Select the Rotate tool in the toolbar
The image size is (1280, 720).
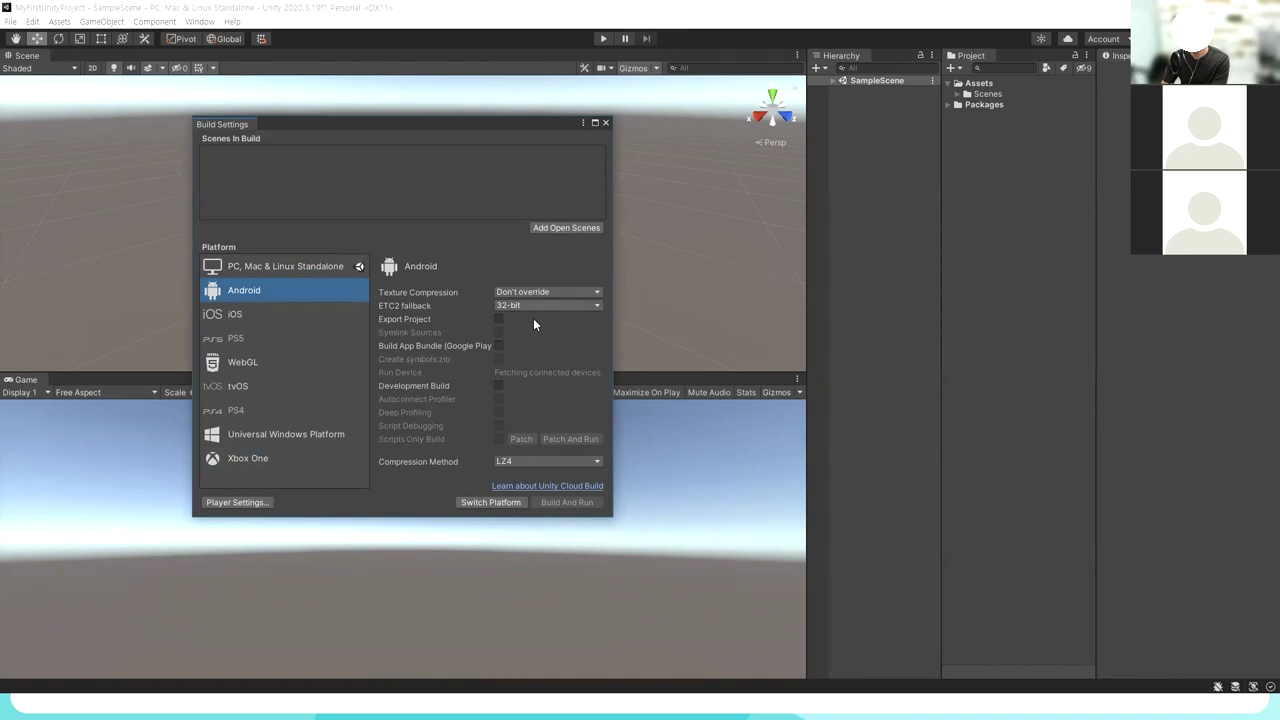click(x=58, y=39)
